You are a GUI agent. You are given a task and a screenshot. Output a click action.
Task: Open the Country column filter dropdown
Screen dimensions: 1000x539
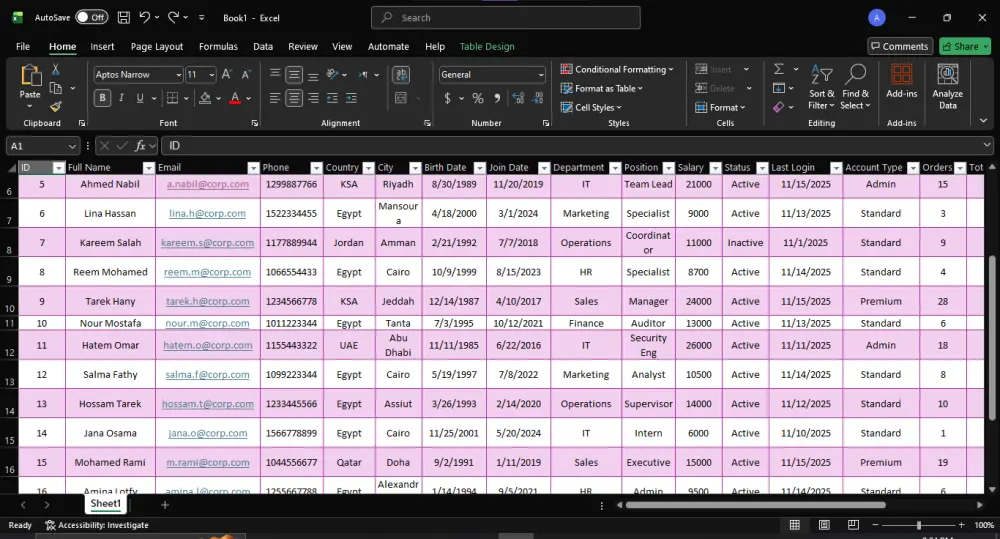[x=369, y=168]
